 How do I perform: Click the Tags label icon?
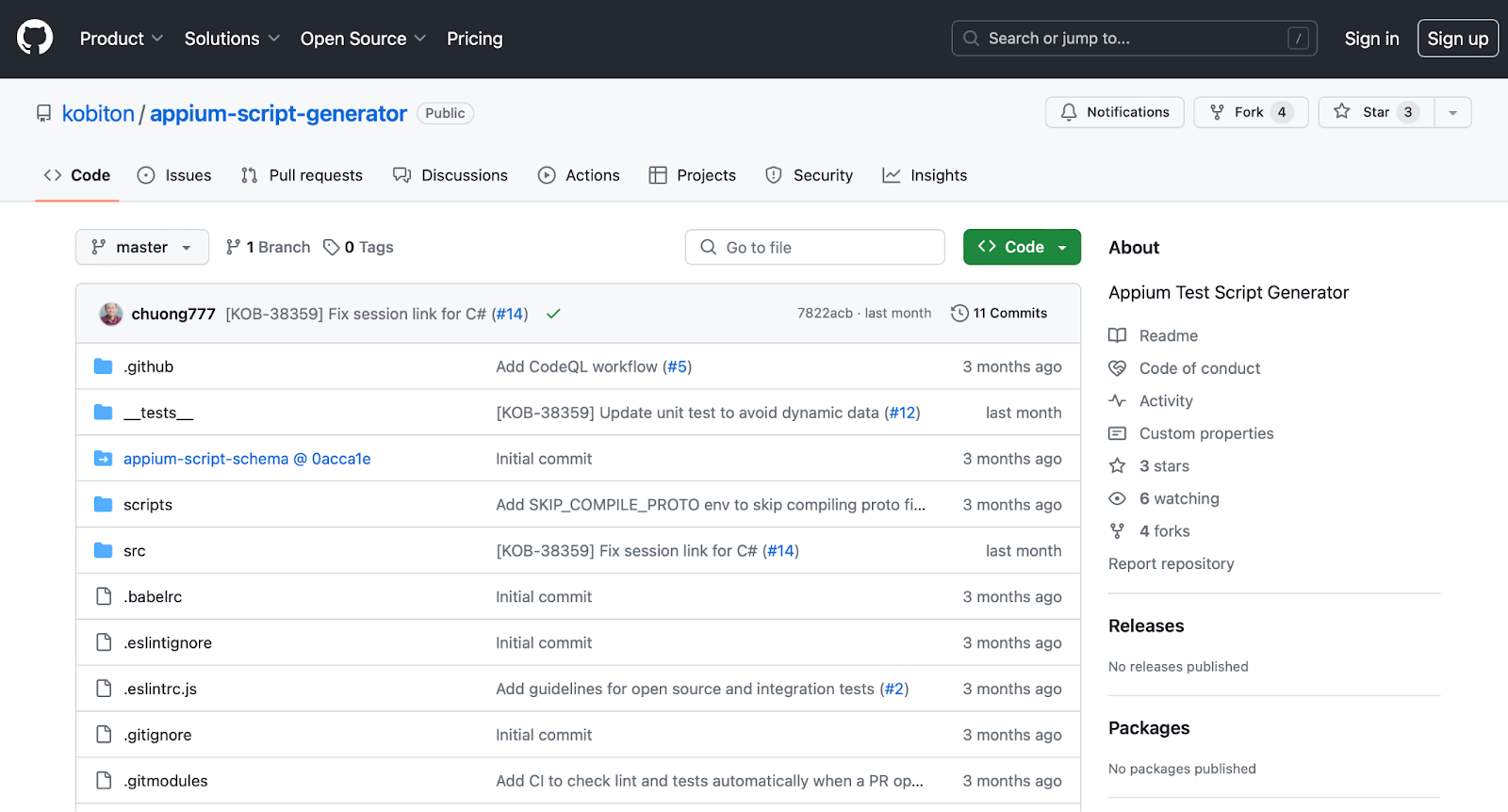(x=331, y=247)
